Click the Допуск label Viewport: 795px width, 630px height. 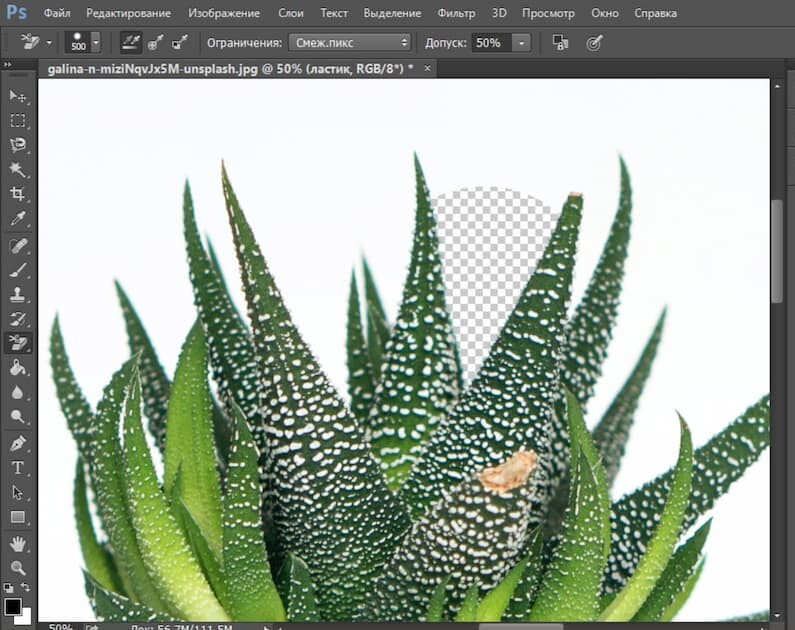tap(446, 43)
